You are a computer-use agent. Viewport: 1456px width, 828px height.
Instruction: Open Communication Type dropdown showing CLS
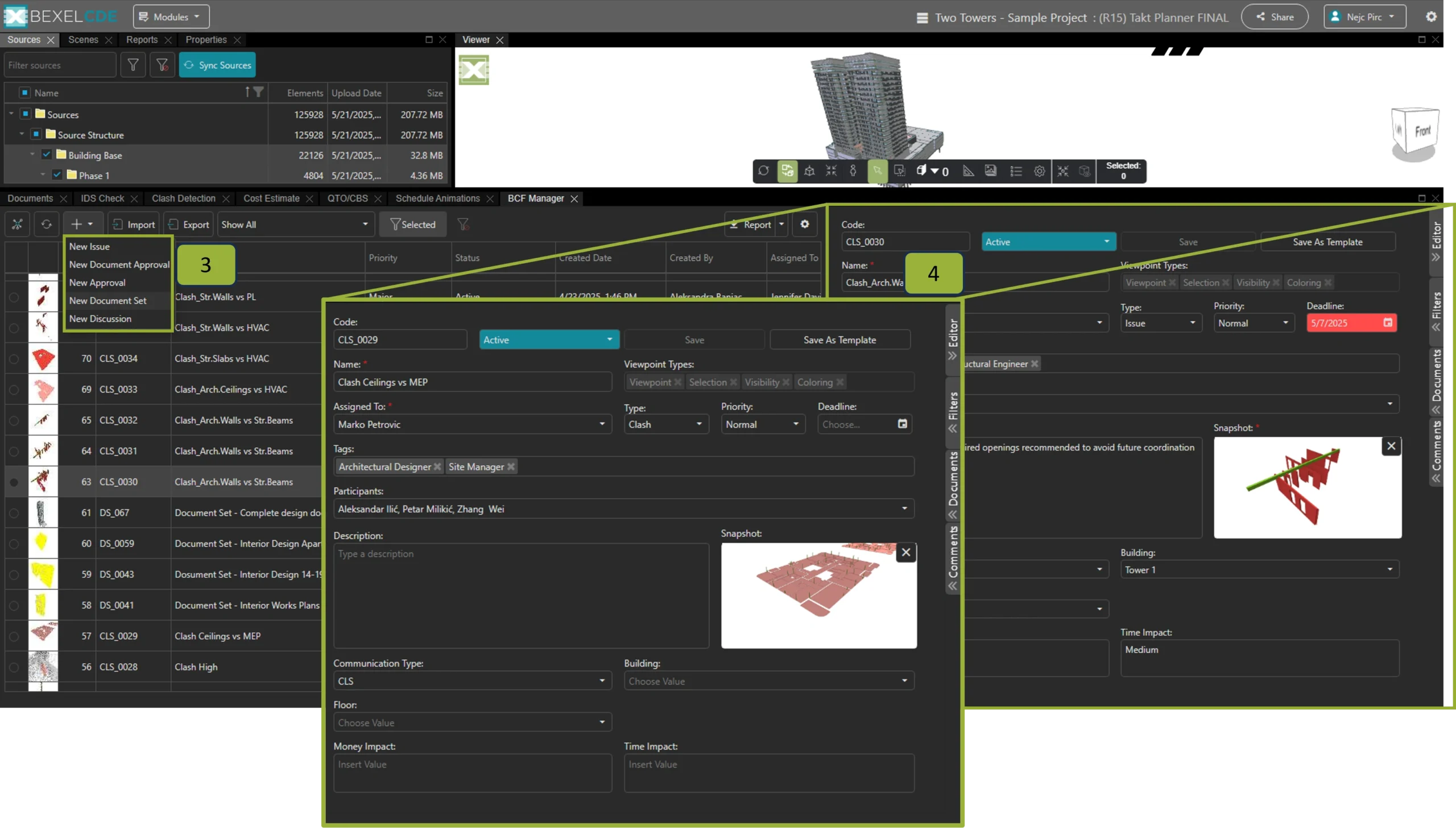pyautogui.click(x=472, y=681)
